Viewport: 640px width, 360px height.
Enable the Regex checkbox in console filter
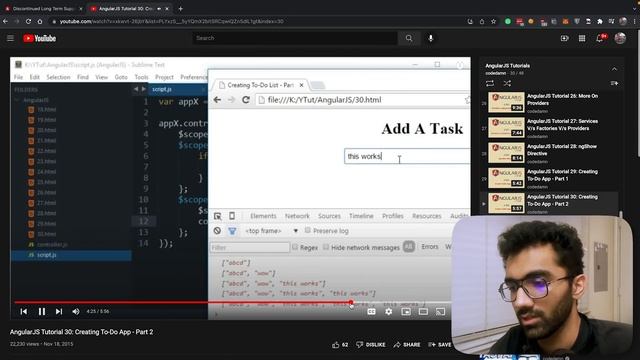click(x=295, y=247)
